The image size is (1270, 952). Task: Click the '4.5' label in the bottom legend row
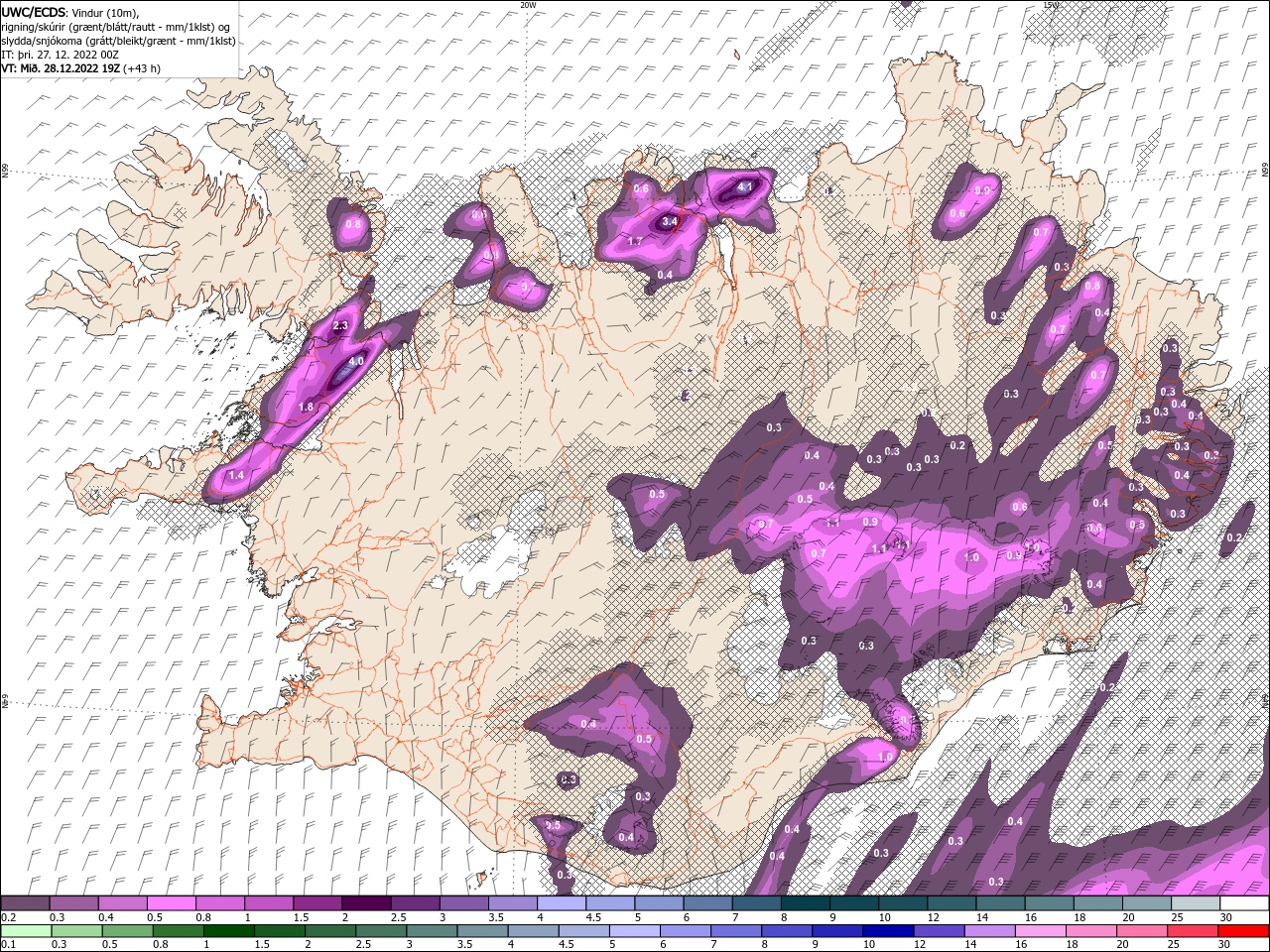click(x=567, y=944)
